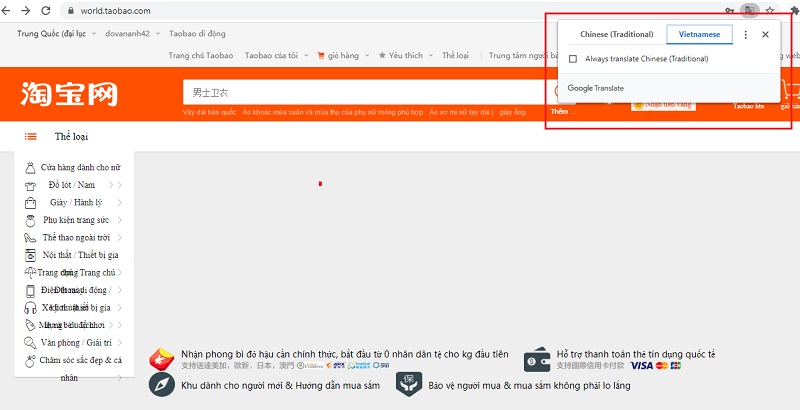Click the Taobao lite link
Screen dimensions: 800x410
click(748, 107)
